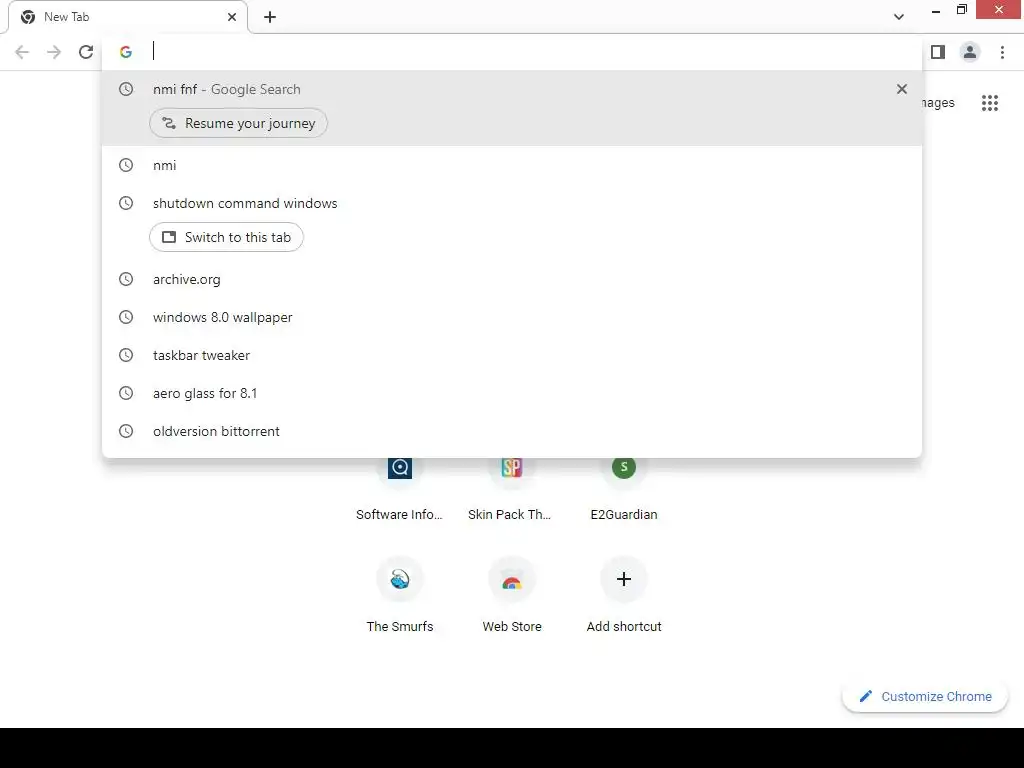Restore down the Chrome window

[x=962, y=10]
